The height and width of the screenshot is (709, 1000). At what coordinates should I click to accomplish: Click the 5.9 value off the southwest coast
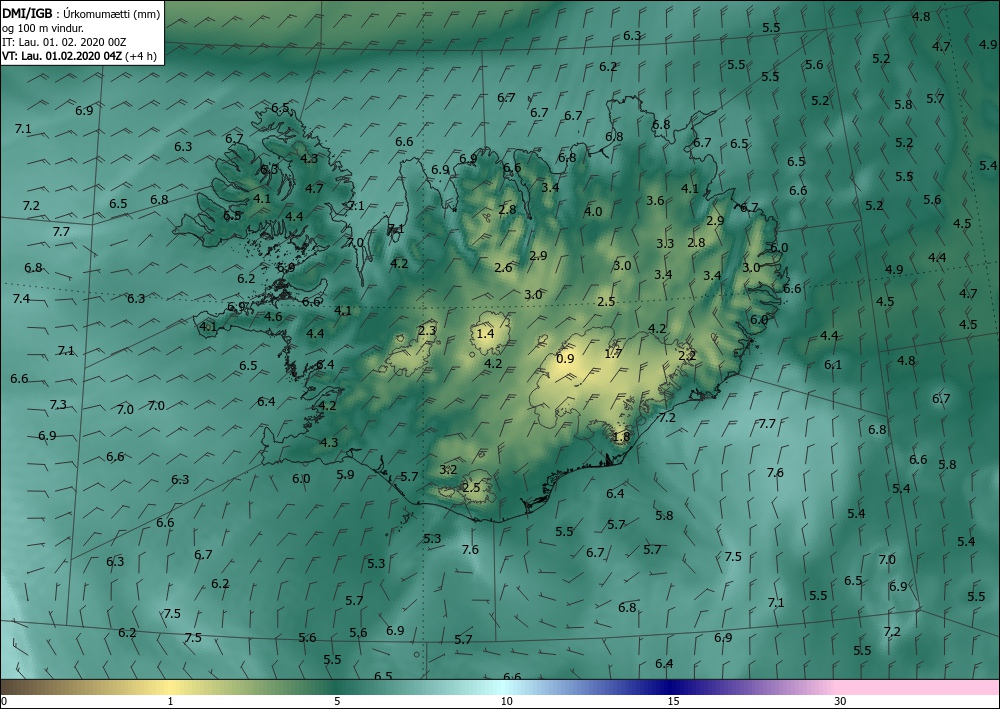pos(345,474)
